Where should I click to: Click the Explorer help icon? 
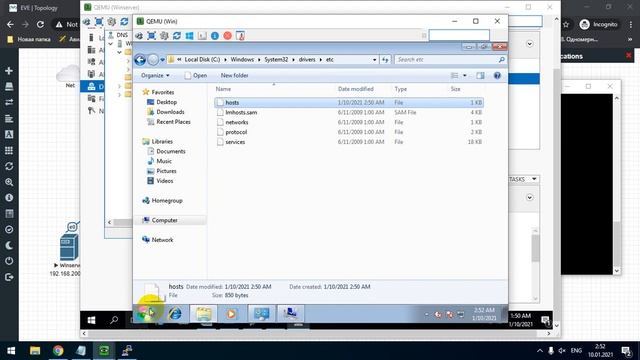tap(497, 76)
